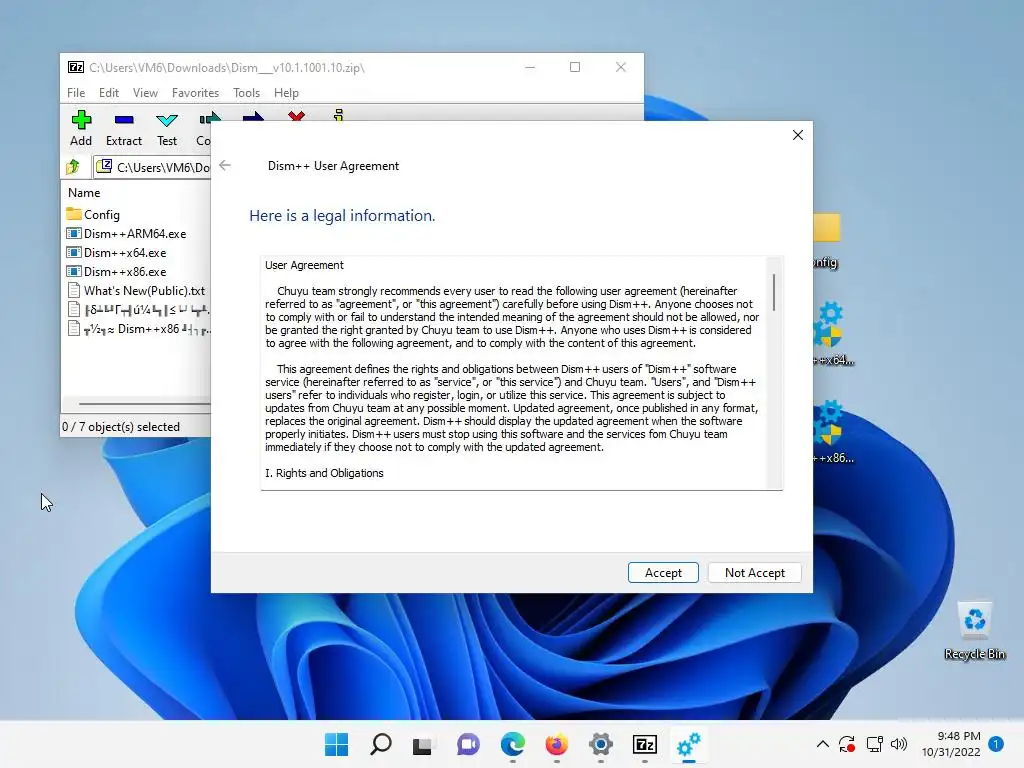Screen dimensions: 1024x768
Task: Click inside the User Agreement text box
Action: [513, 372]
